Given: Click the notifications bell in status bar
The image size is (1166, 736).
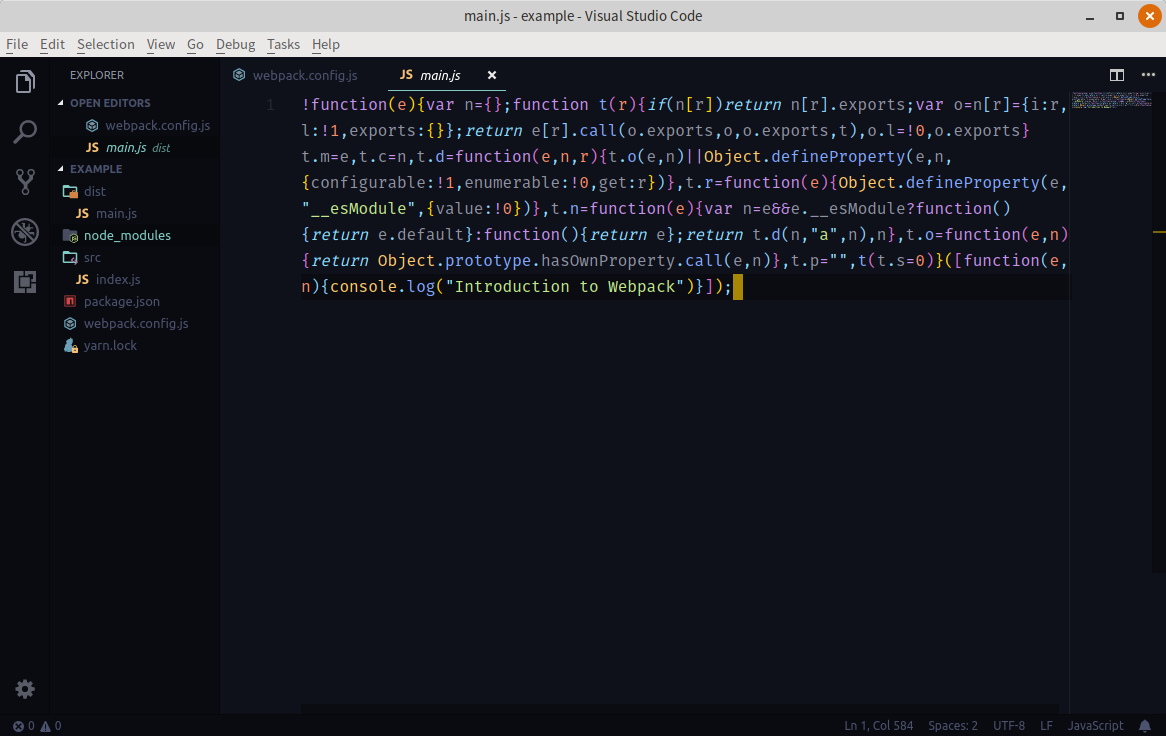Looking at the screenshot, I should point(1145,726).
